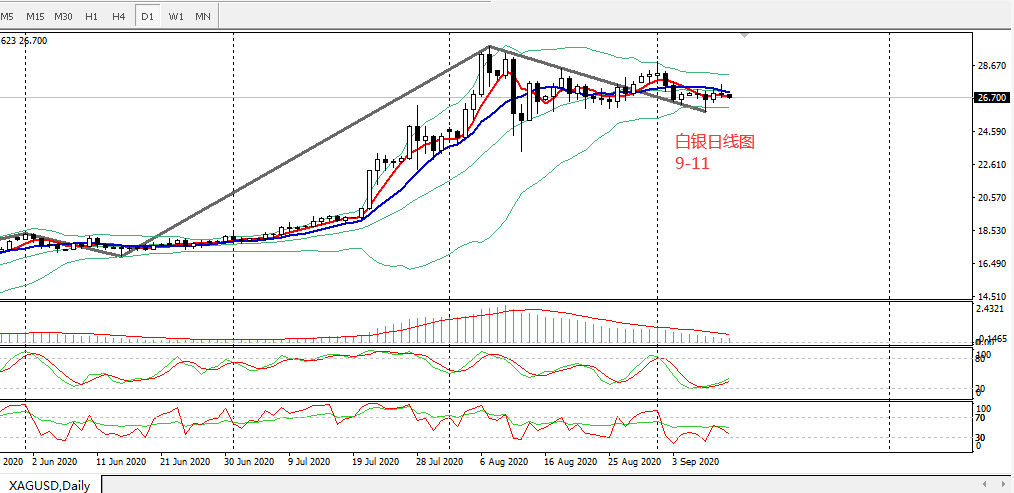Click the 25 Aug 2020 date label
The width and height of the screenshot is (1014, 493).
click(x=634, y=462)
